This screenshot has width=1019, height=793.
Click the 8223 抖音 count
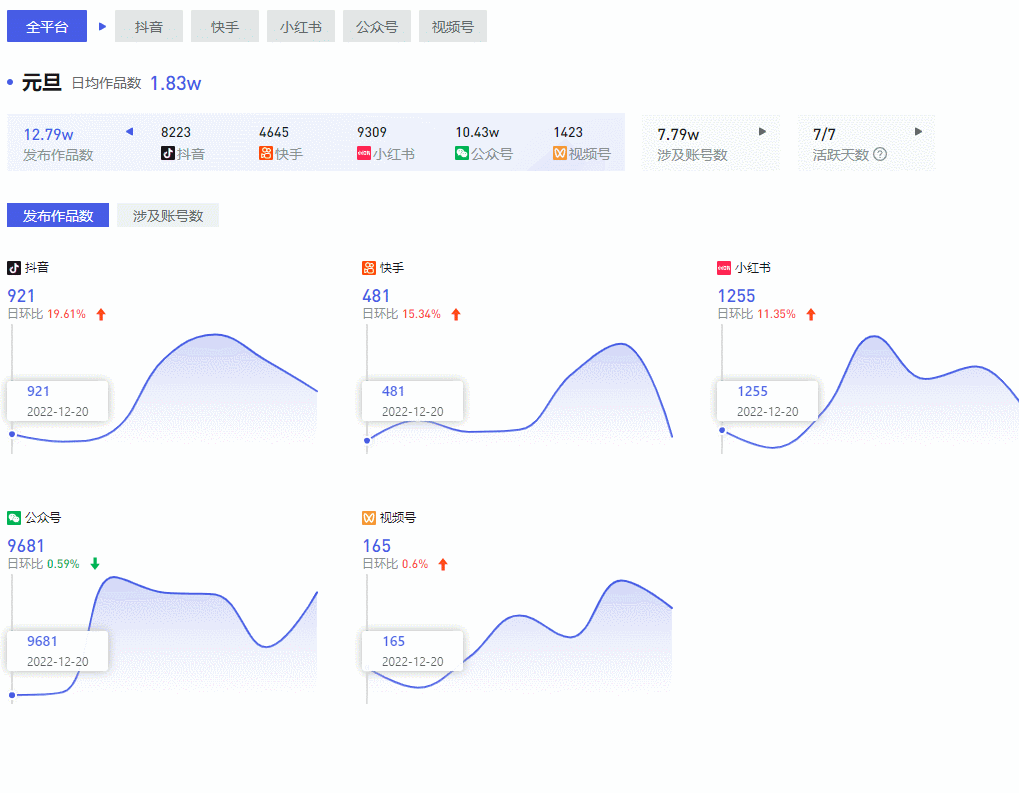tap(176, 133)
